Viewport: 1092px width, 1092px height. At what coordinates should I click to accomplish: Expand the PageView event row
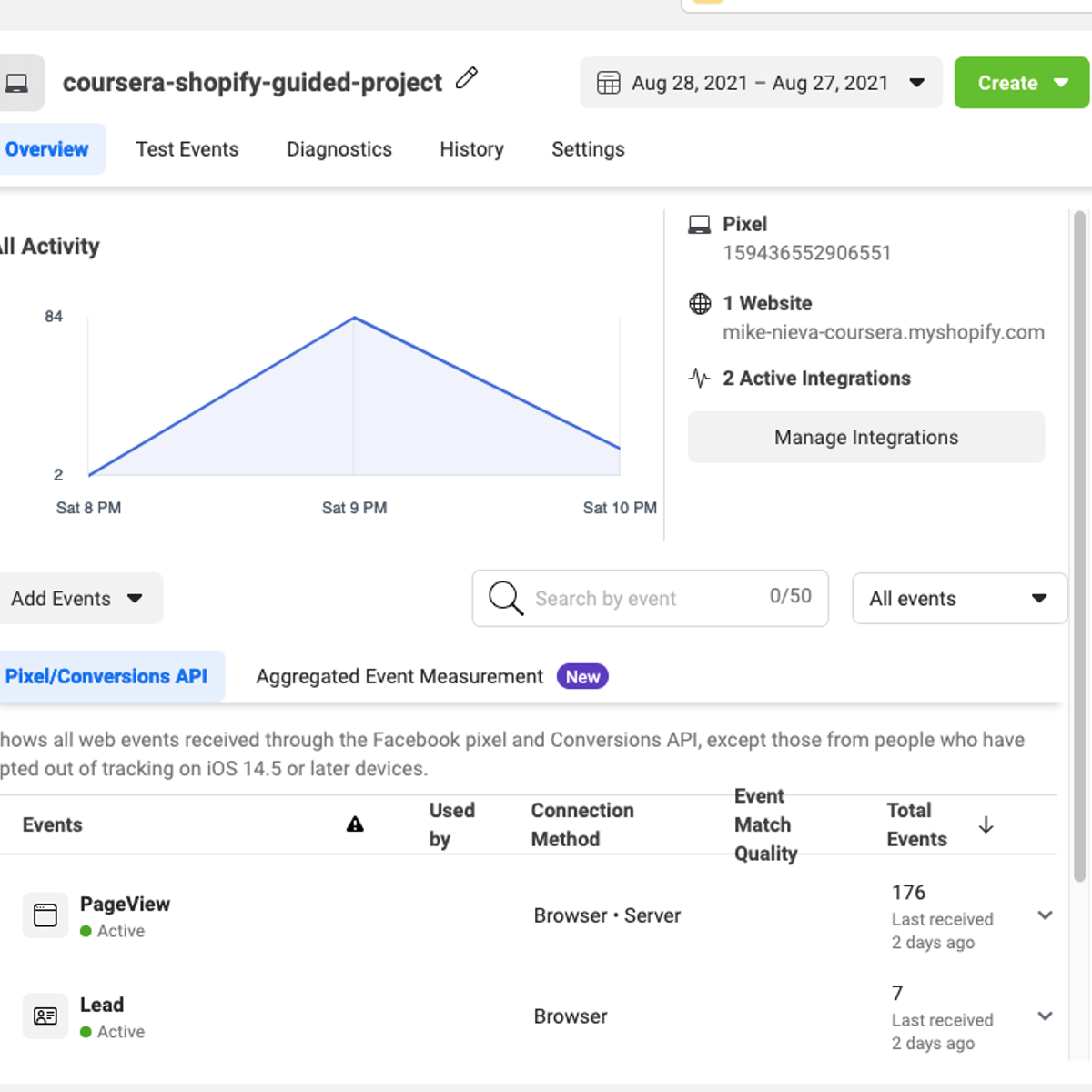coord(1043,915)
